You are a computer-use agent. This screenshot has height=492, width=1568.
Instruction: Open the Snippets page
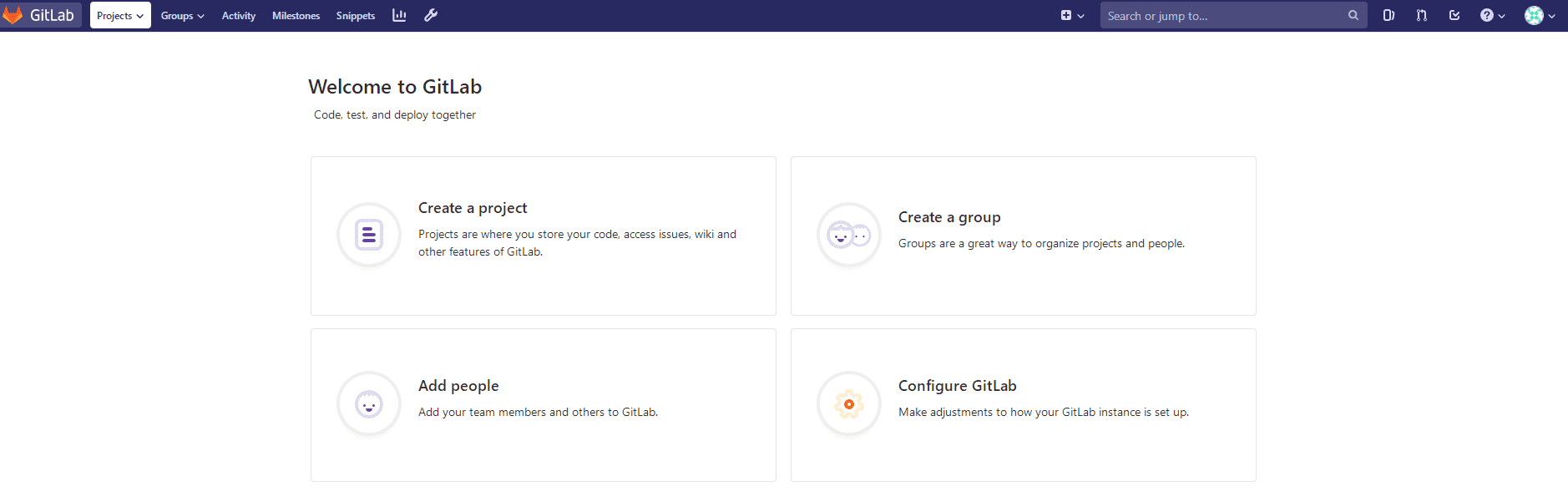pos(356,15)
